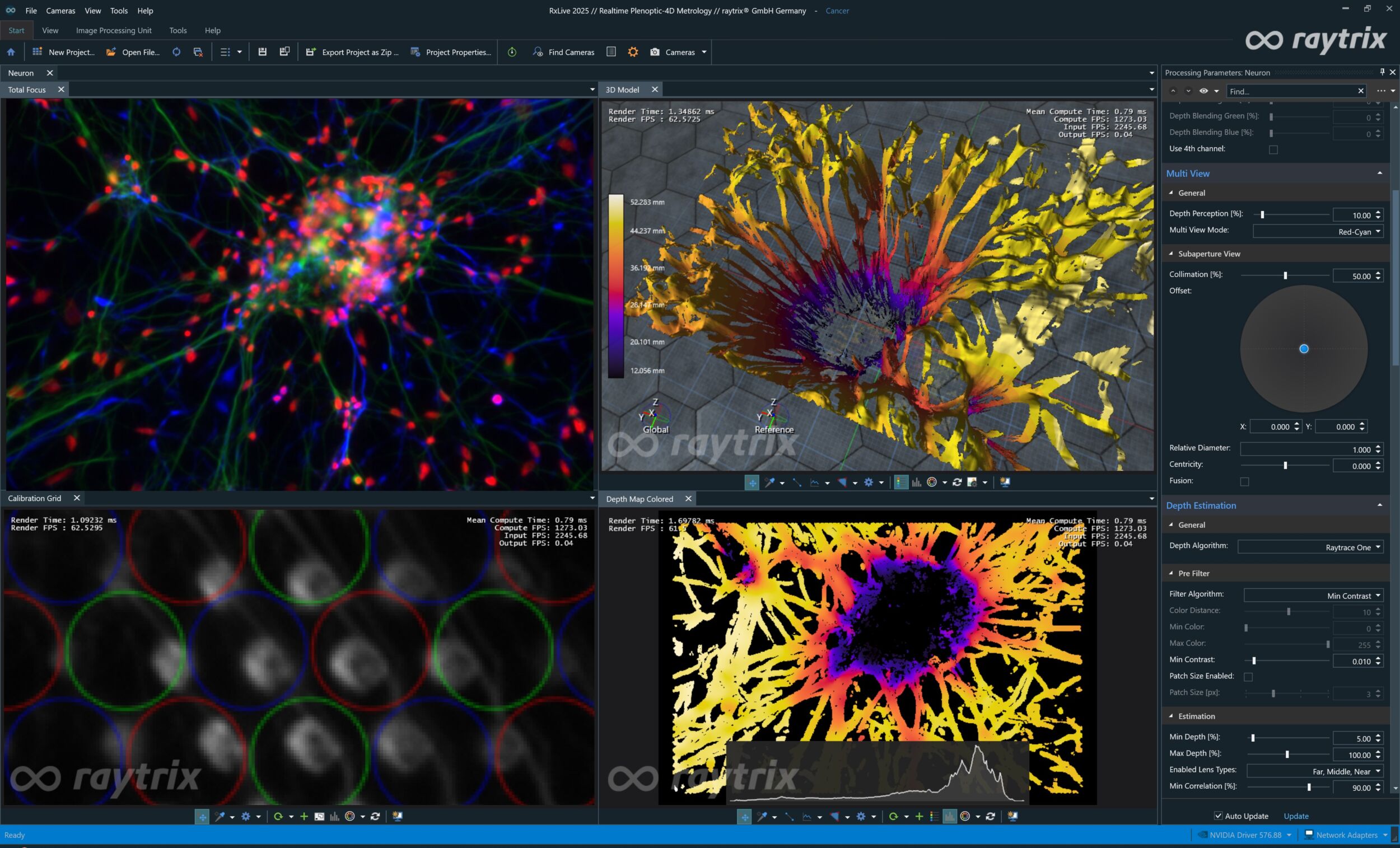Open Find Cameras from the main toolbar
This screenshot has width=1400, height=848.
coord(564,51)
